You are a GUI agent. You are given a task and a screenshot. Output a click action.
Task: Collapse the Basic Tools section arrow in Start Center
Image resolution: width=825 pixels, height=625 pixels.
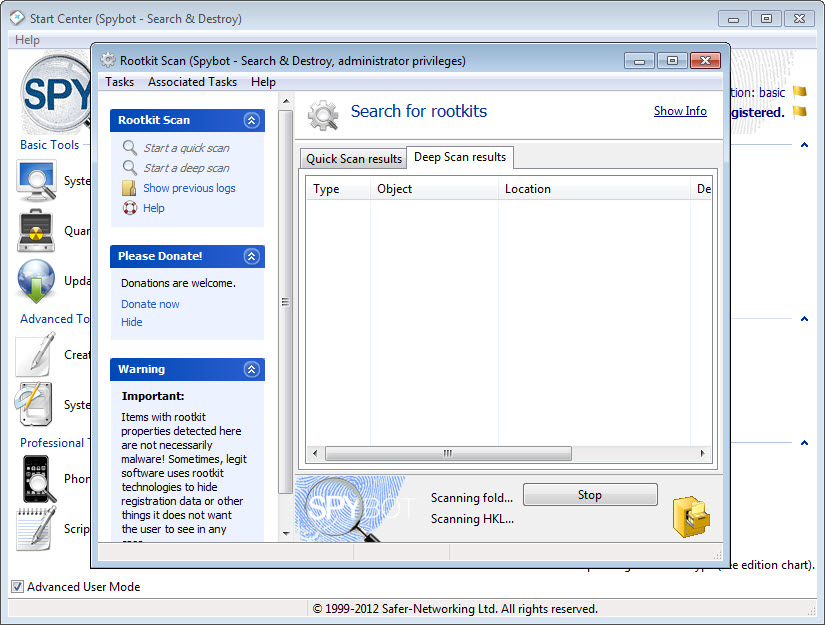[804, 145]
